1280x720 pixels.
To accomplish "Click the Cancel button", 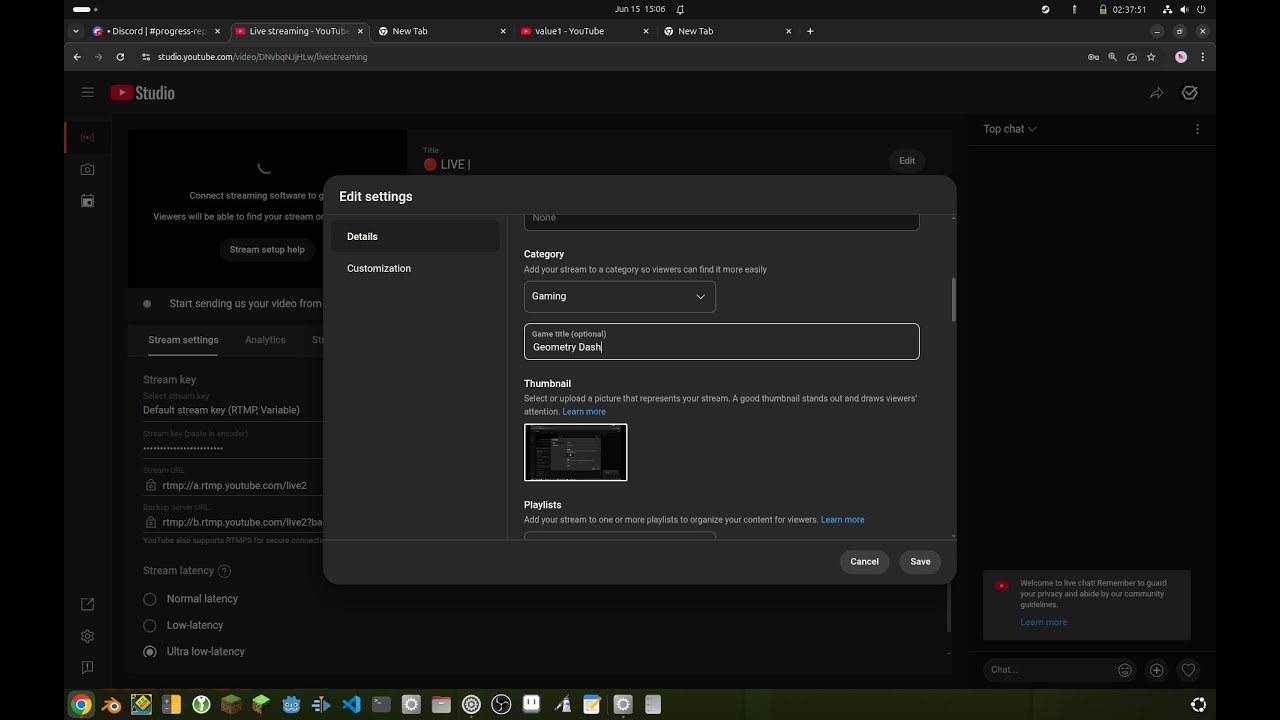I will (x=864, y=562).
